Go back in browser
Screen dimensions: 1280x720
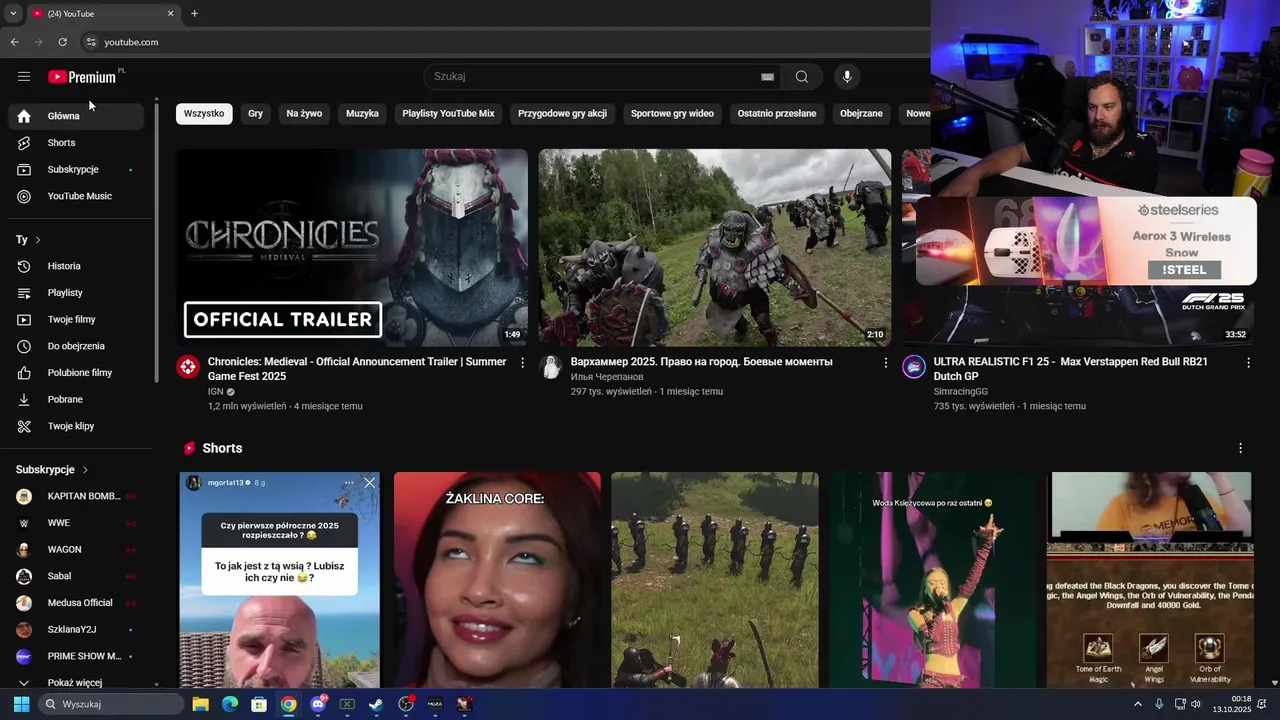click(14, 42)
